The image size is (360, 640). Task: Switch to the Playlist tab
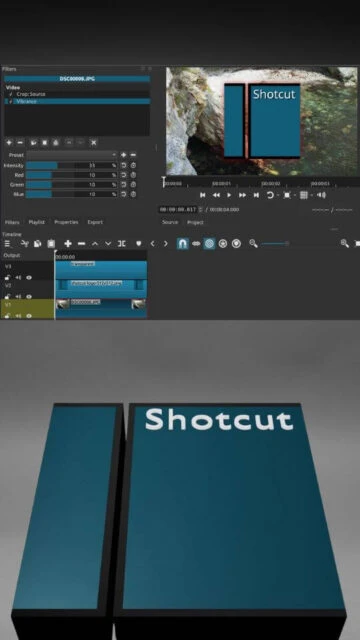click(36, 222)
